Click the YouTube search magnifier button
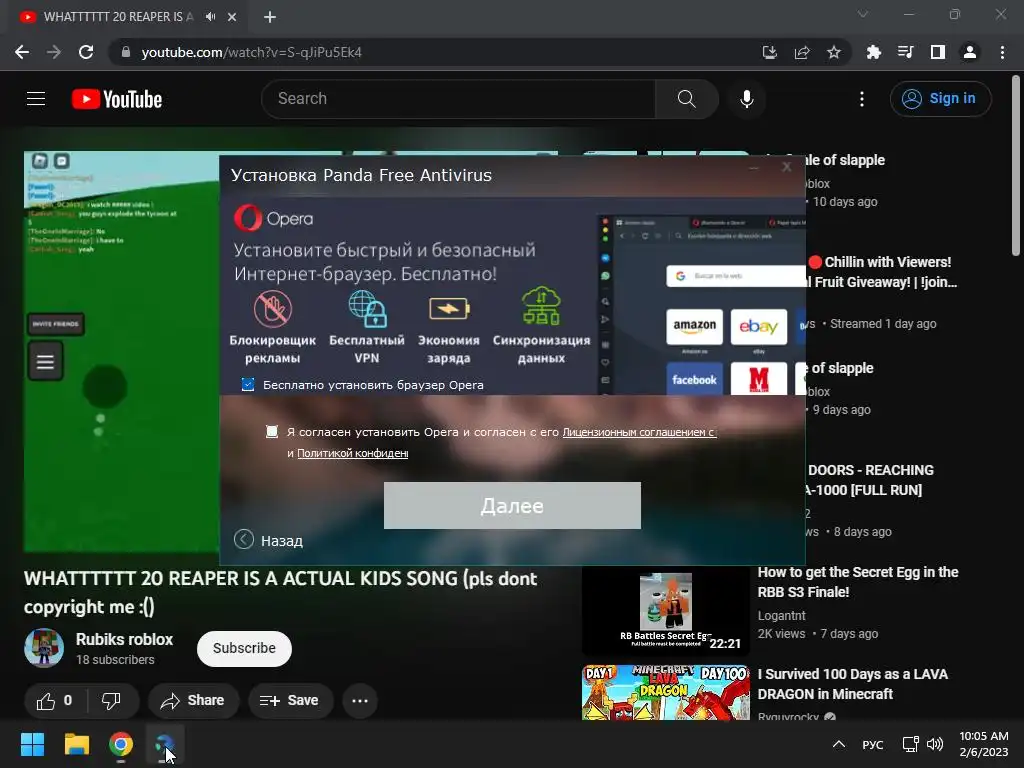 [x=686, y=99]
